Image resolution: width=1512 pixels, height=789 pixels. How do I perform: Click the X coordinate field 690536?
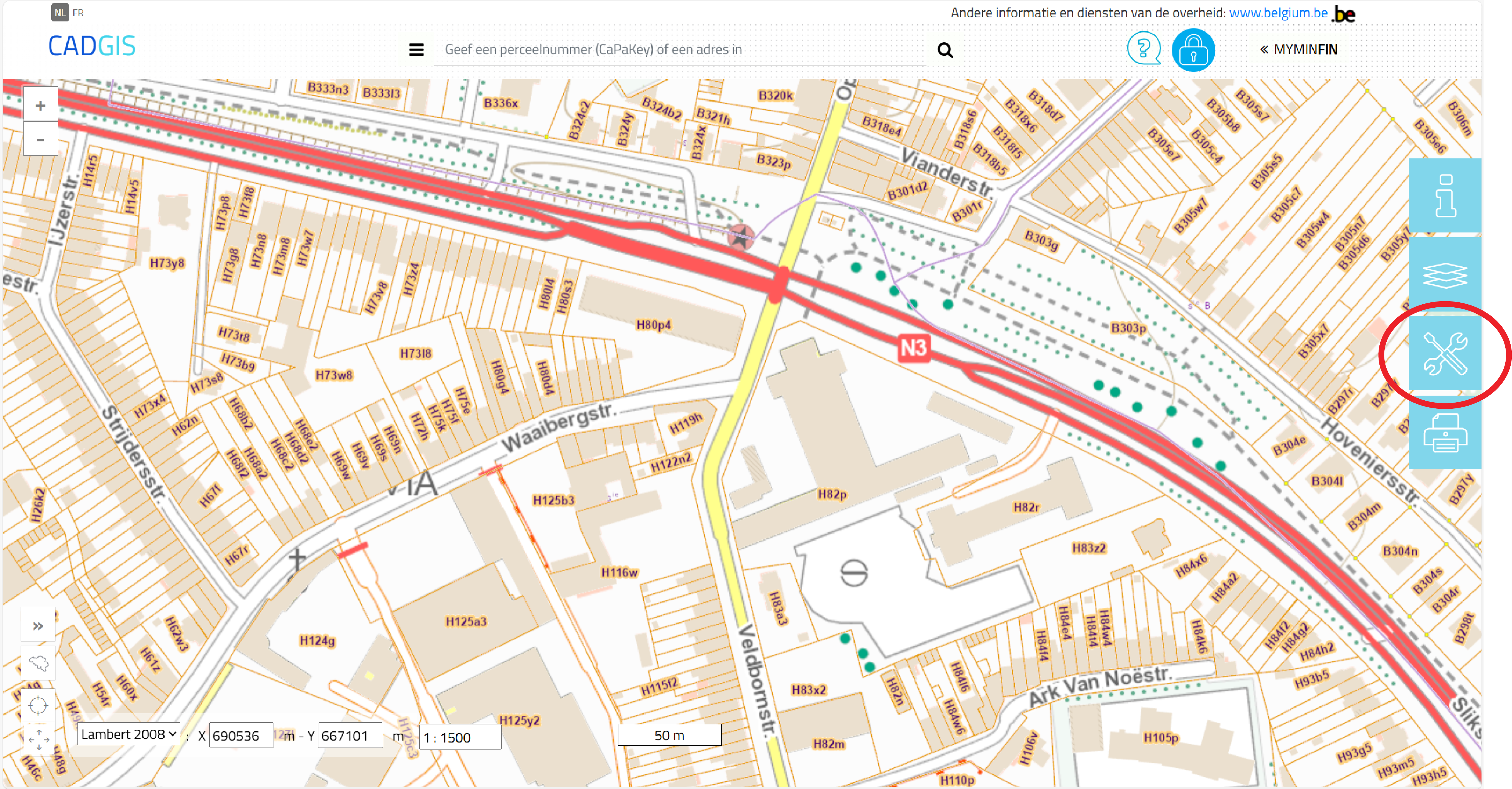coord(241,736)
